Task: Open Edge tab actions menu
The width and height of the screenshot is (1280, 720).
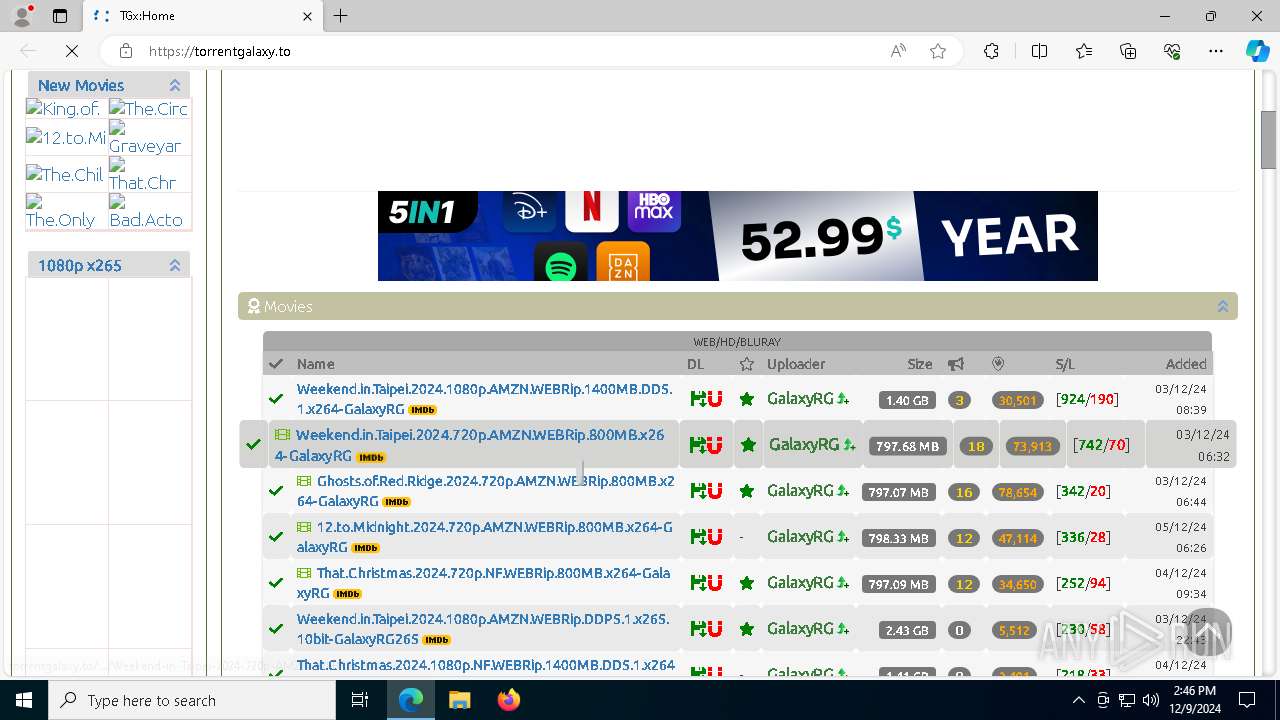Action: point(60,16)
